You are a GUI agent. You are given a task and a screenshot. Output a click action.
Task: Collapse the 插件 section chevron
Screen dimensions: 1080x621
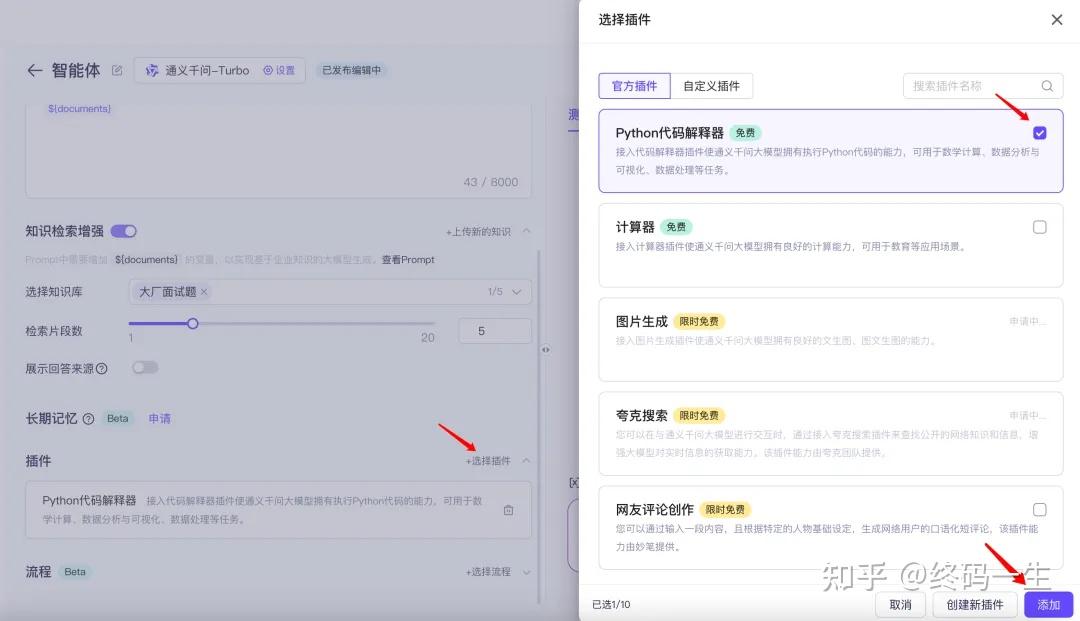pyautogui.click(x=527, y=461)
